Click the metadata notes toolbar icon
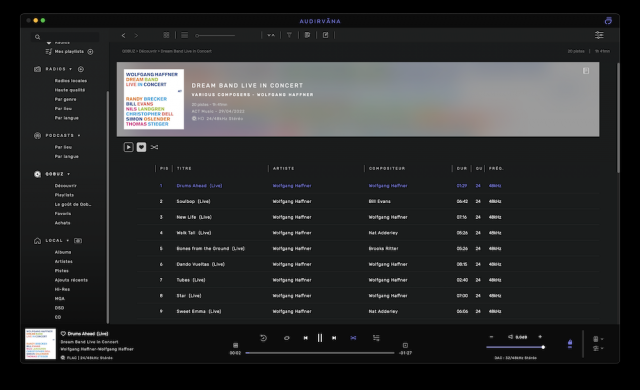640x390 pixels. click(x=307, y=35)
